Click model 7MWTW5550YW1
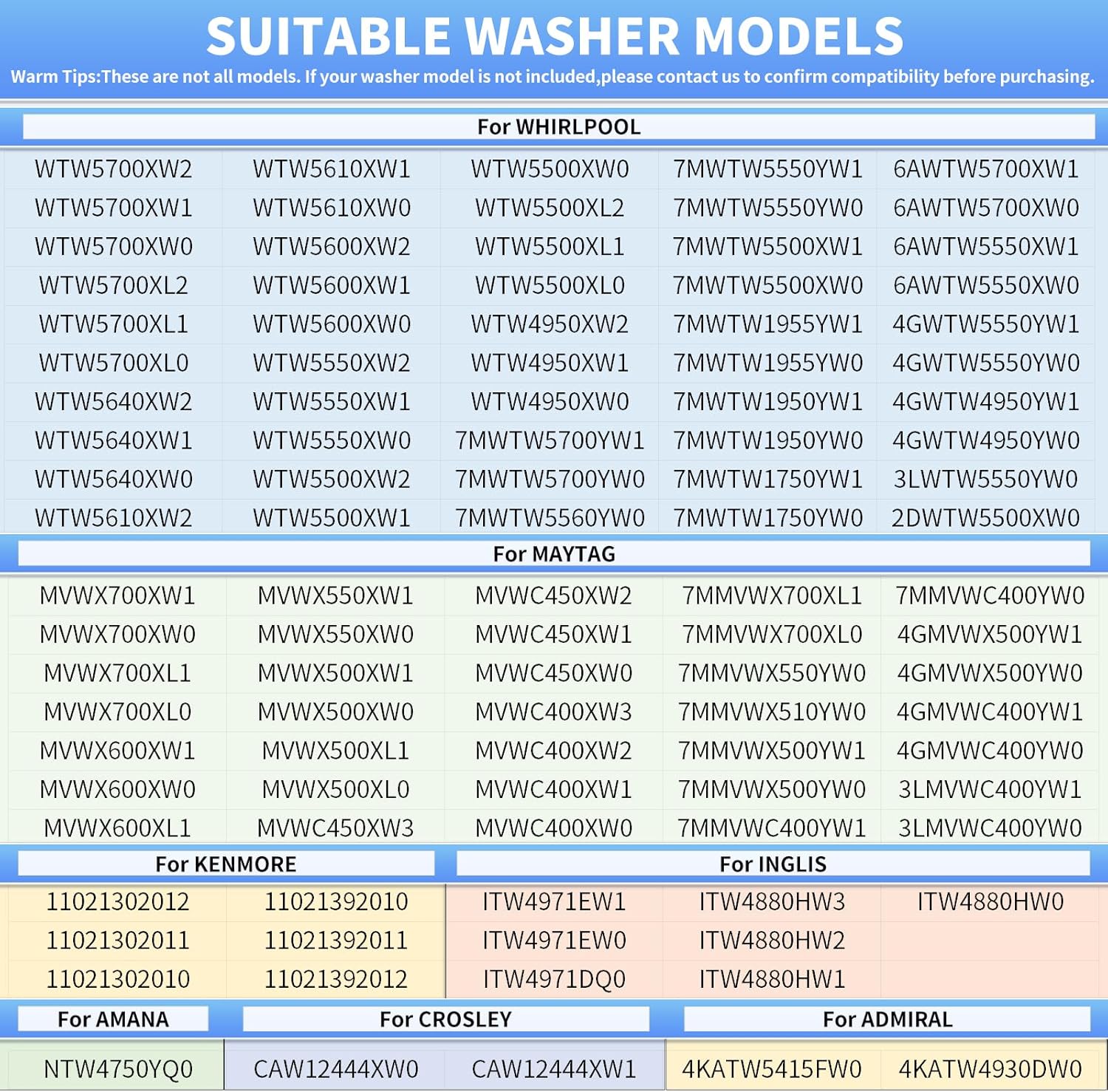 pos(768,169)
